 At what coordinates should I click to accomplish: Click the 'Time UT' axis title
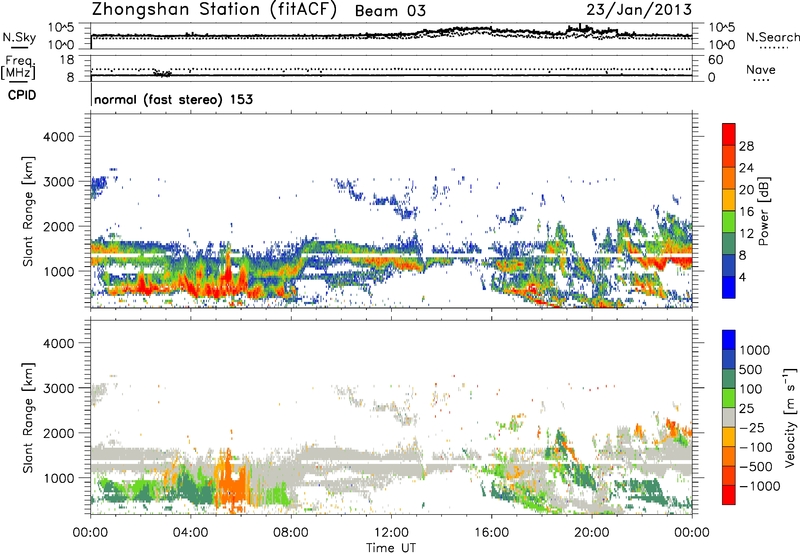pos(391,548)
